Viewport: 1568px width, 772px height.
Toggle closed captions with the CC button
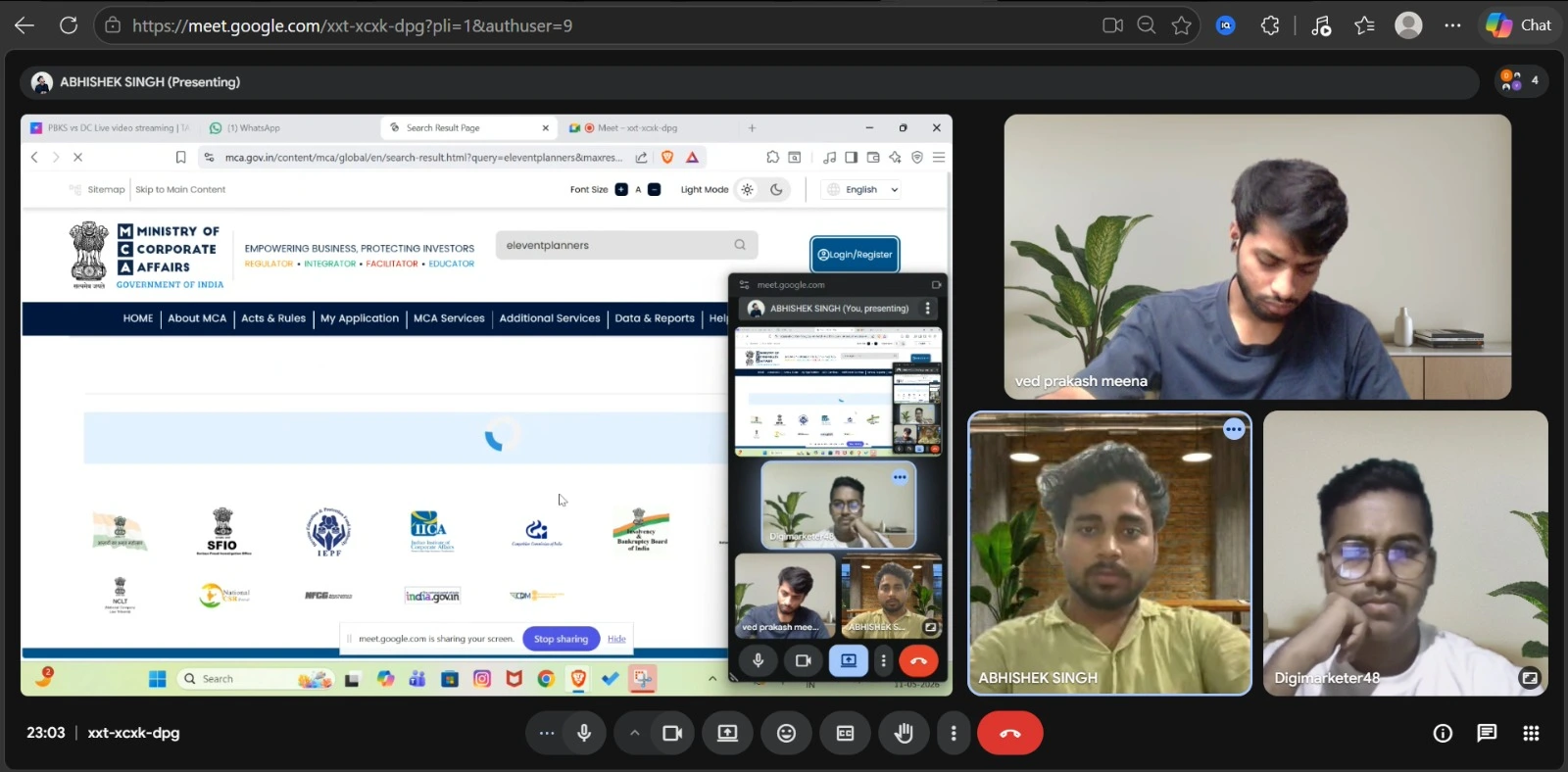click(x=845, y=733)
